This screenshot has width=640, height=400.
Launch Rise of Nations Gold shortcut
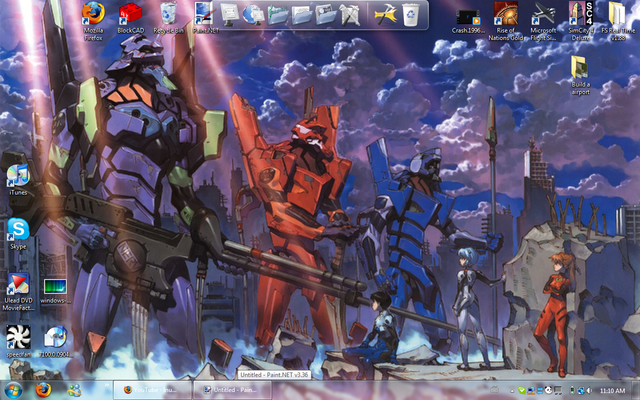click(506, 21)
